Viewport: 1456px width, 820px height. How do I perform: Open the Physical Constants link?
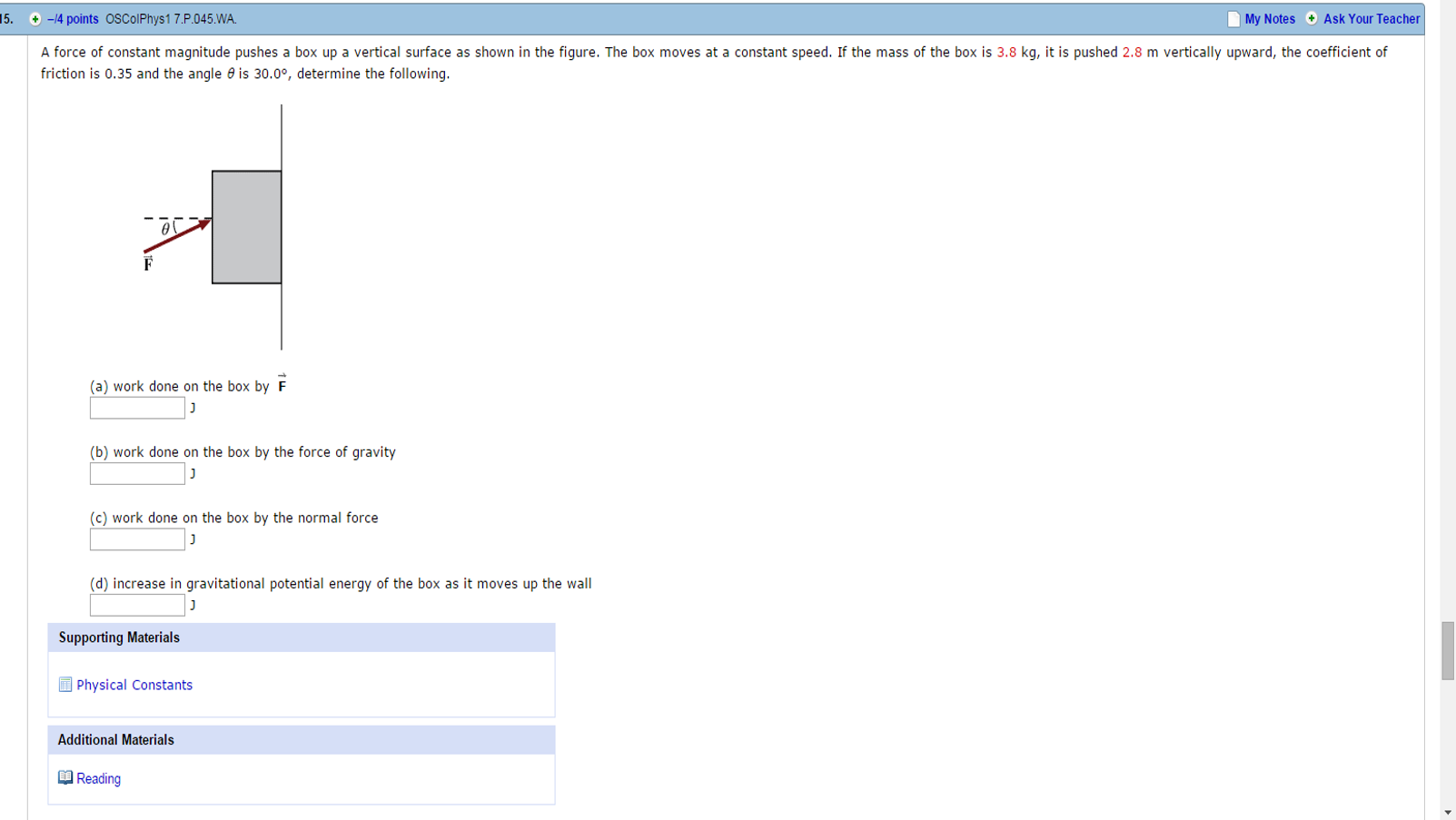coord(134,686)
